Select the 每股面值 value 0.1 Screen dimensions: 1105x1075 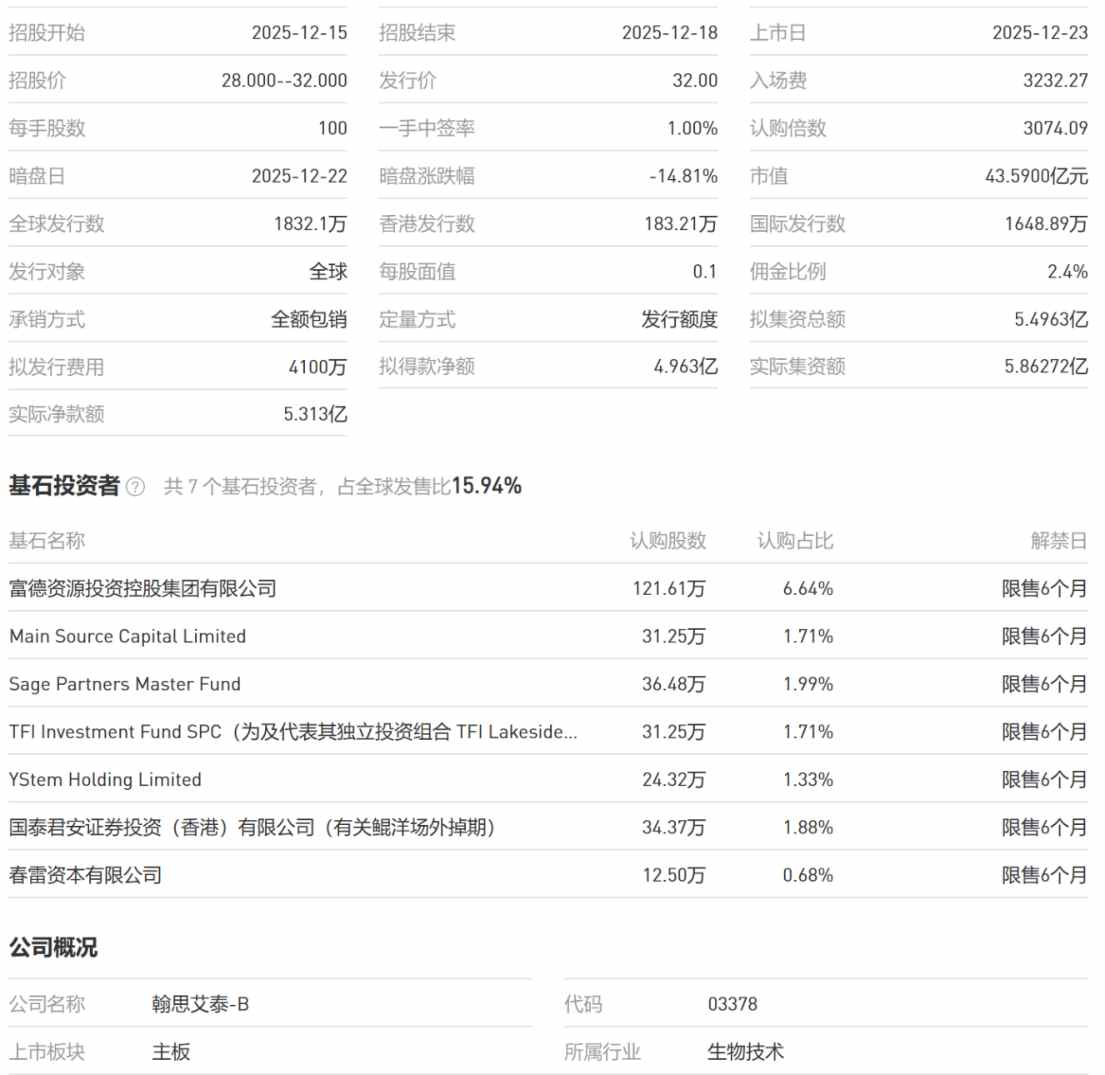pyautogui.click(x=705, y=271)
